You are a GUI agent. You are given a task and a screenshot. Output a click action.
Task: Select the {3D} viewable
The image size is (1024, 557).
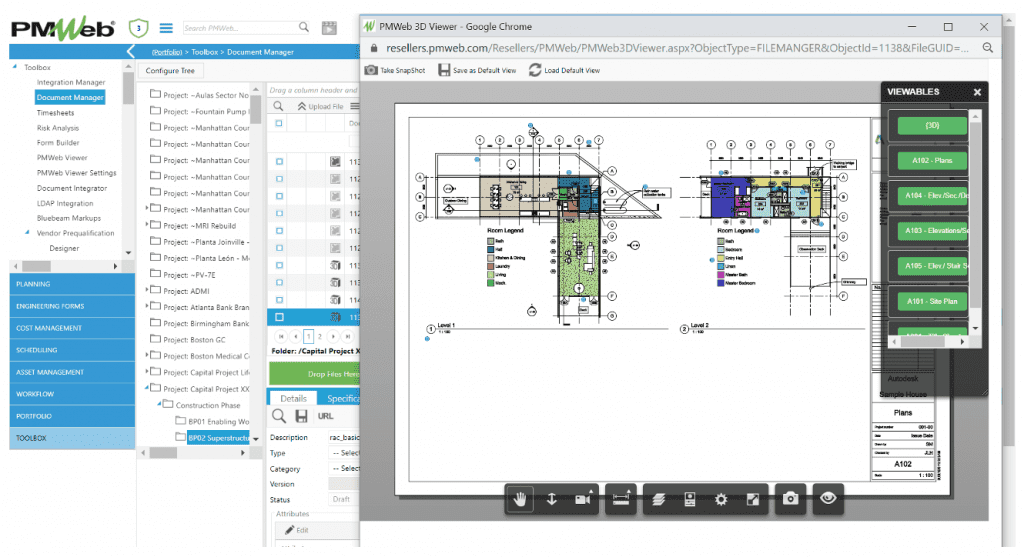pyautogui.click(x=932, y=125)
